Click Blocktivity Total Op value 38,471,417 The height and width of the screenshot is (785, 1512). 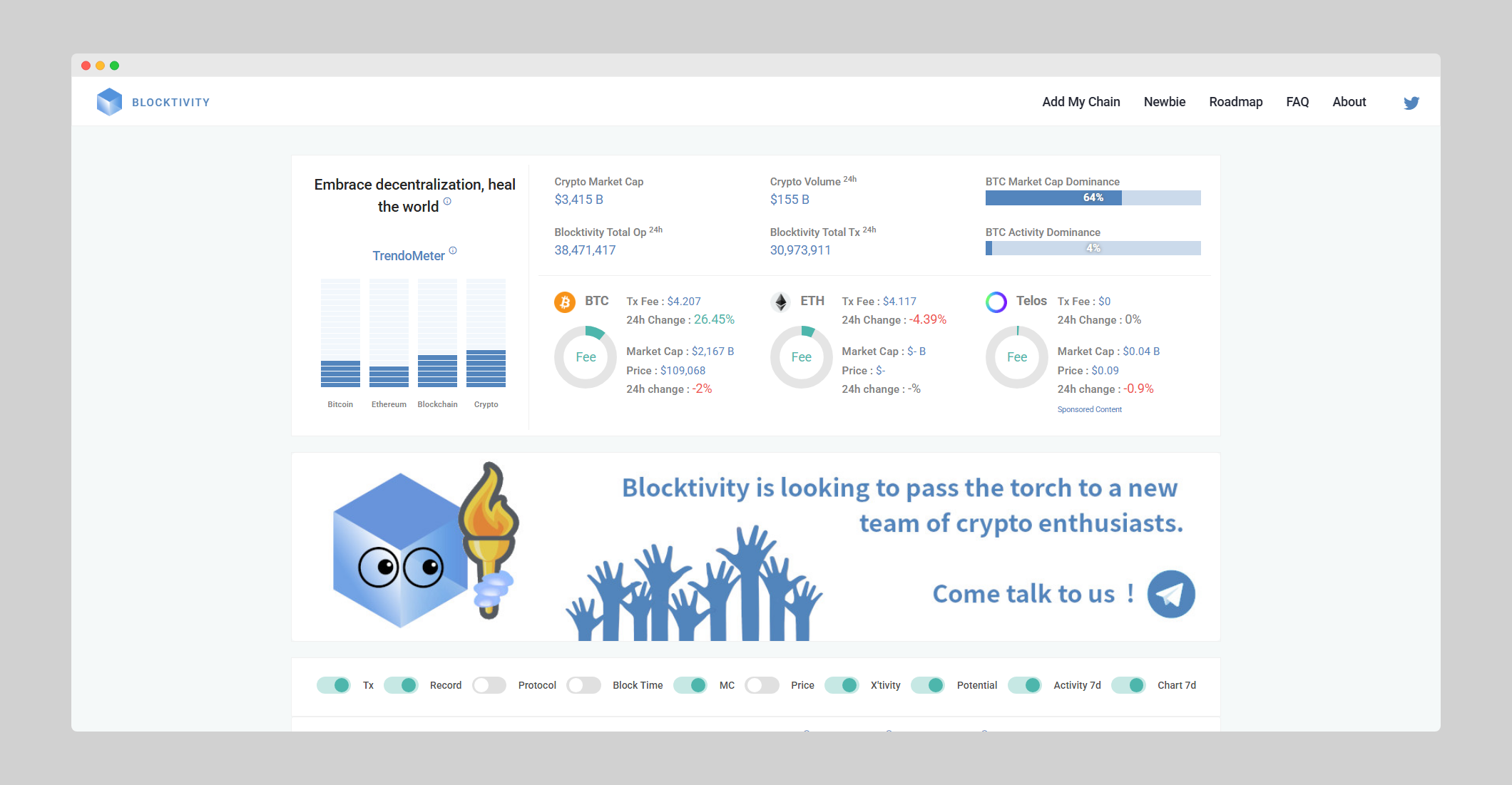pos(585,250)
